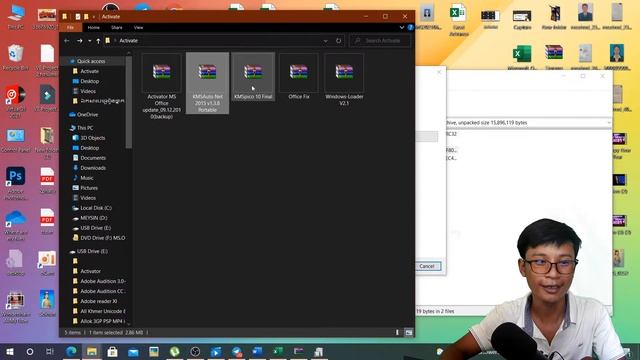This screenshot has height=360, width=640.
Task: Select the KMSpico 10 Final archive
Action: [x=253, y=77]
